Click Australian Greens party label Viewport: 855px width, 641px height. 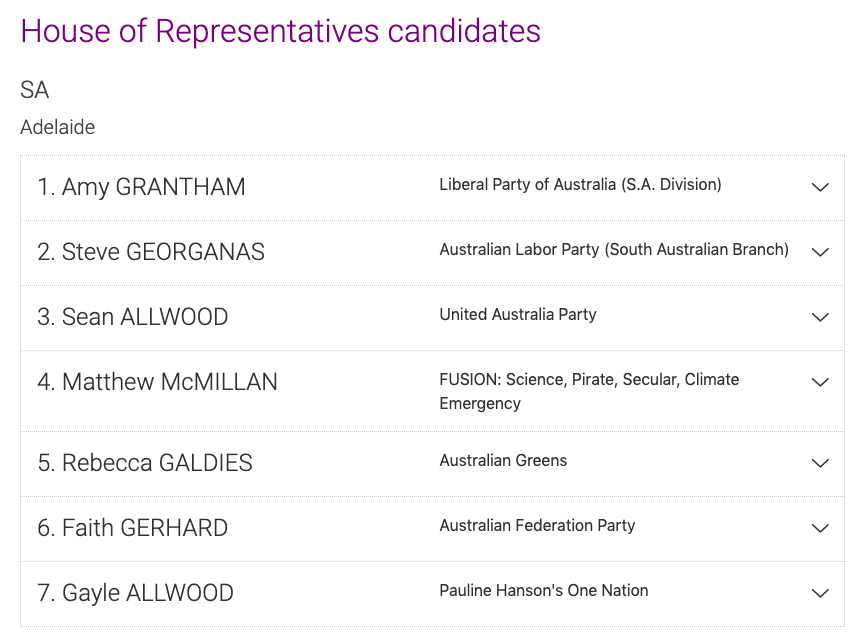pyautogui.click(x=503, y=461)
